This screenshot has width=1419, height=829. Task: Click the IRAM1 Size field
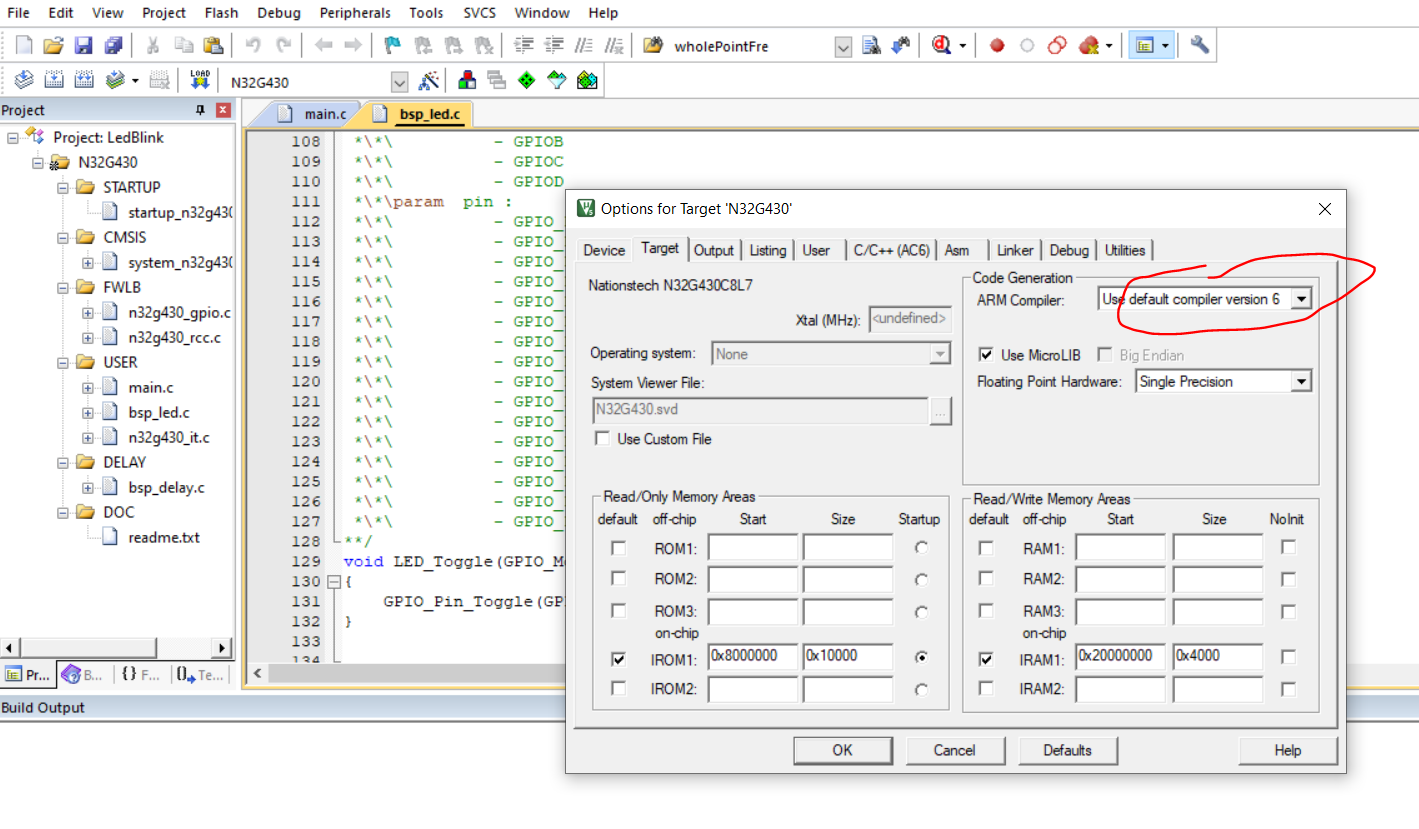coord(1217,657)
